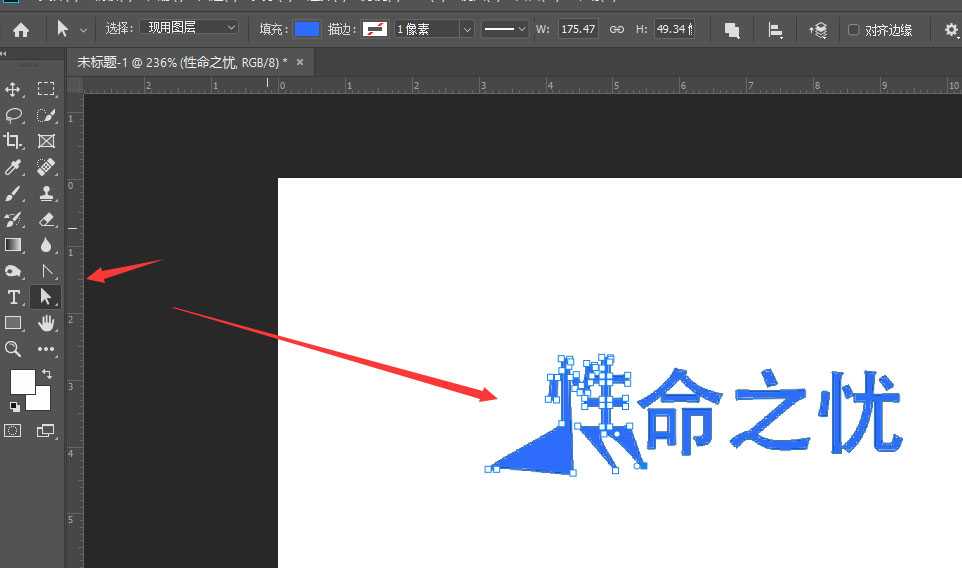
Task: Click the W width input field
Action: 578,30
